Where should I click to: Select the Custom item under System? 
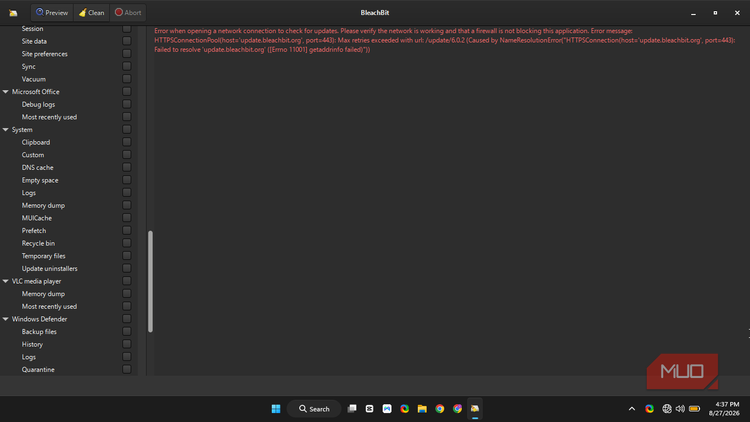(x=33, y=155)
